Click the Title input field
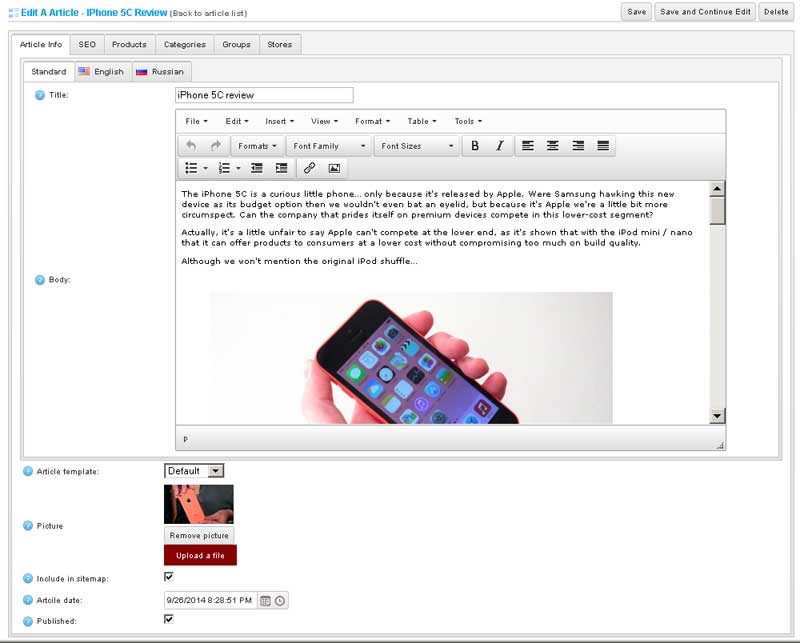Image resolution: width=800 pixels, height=643 pixels. pos(264,95)
